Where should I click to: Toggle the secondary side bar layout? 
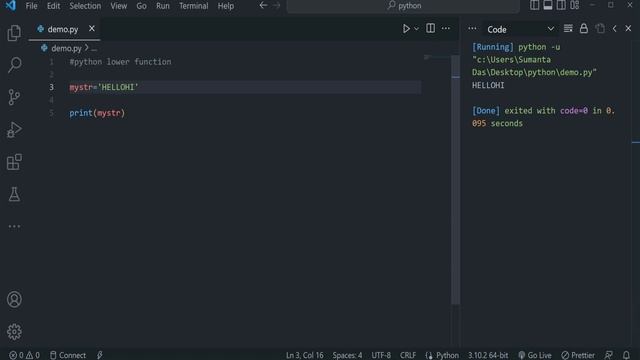pos(561,5)
